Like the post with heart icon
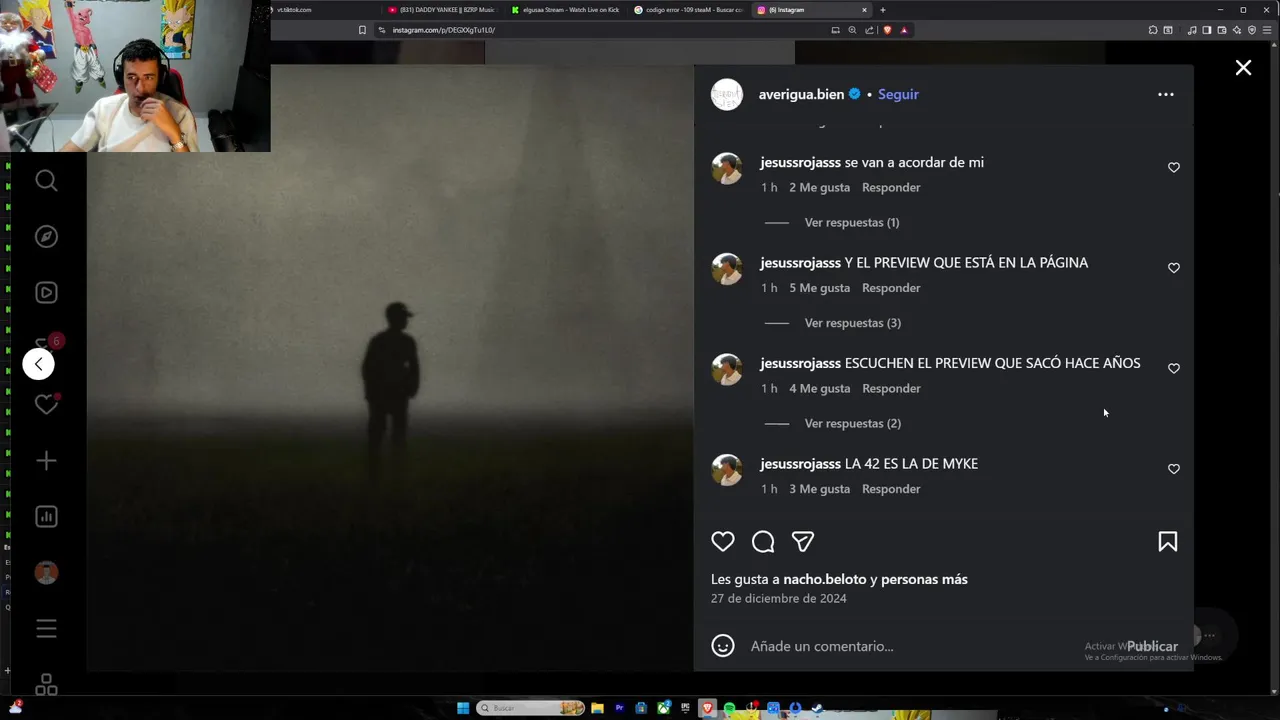1280x720 pixels. [723, 542]
